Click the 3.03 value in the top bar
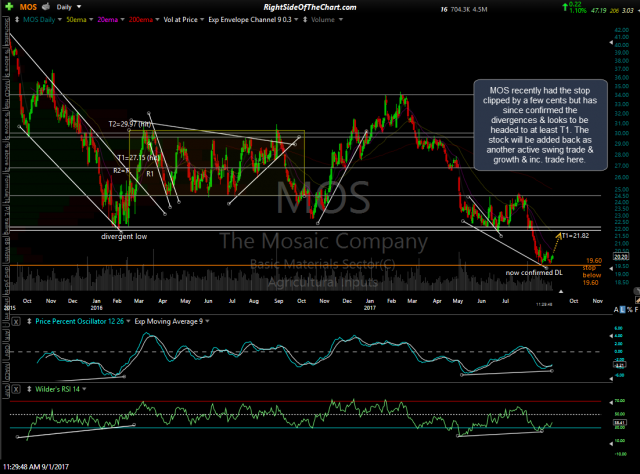This screenshot has width=640, height=474. (x=628, y=10)
